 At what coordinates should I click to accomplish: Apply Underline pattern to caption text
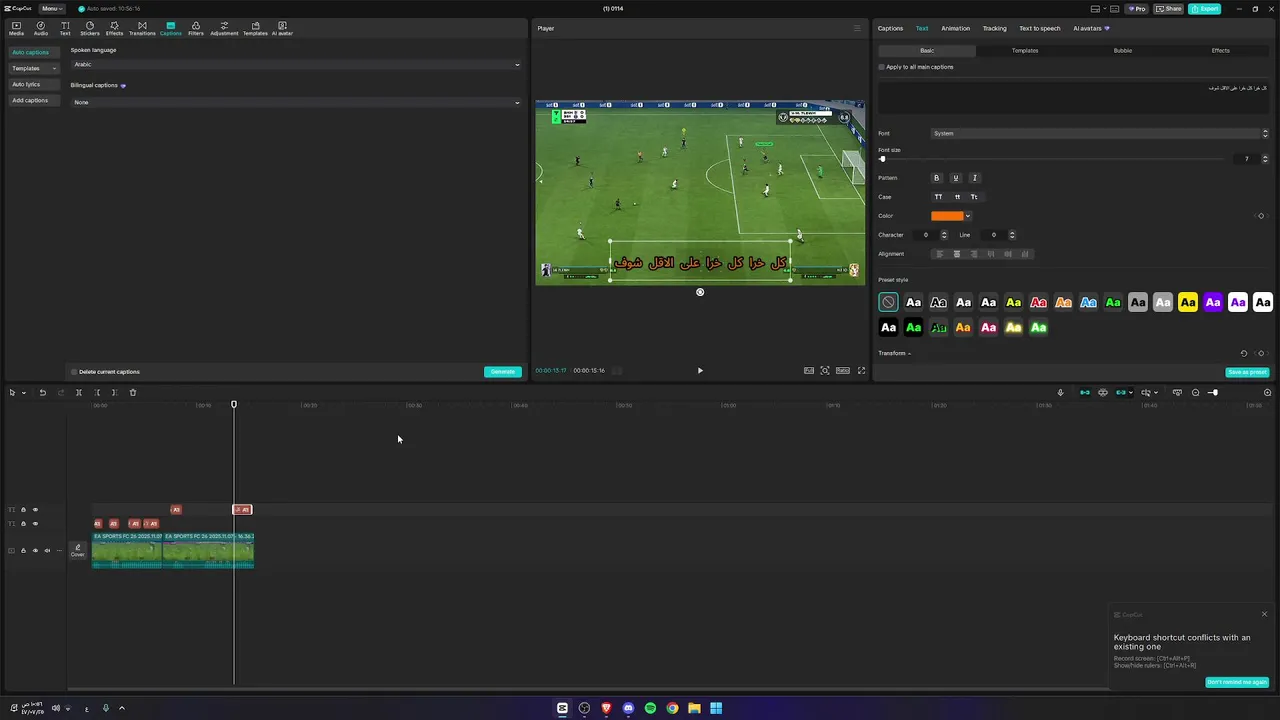[x=955, y=178]
